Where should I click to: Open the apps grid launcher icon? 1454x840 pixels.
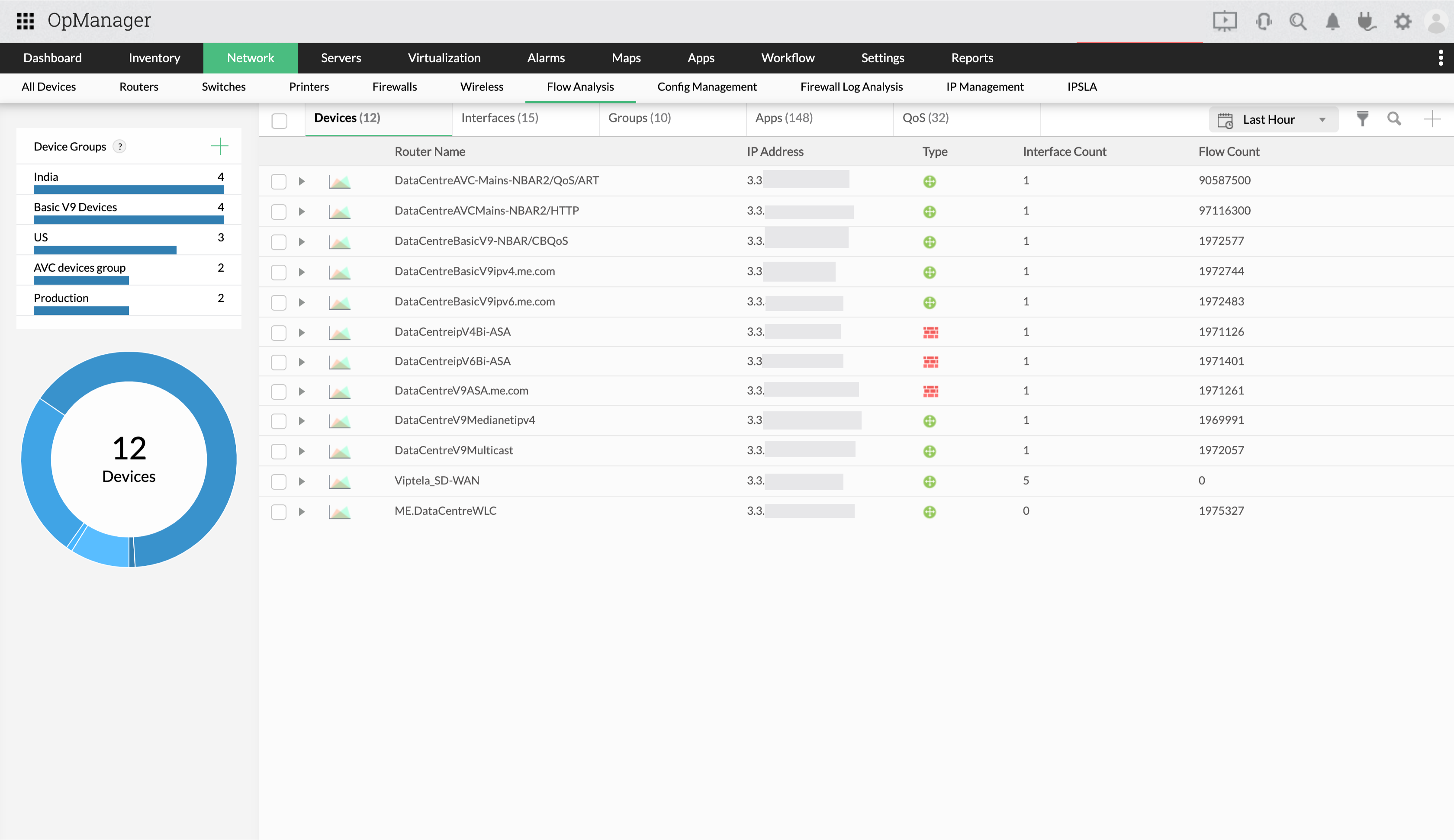(26, 21)
